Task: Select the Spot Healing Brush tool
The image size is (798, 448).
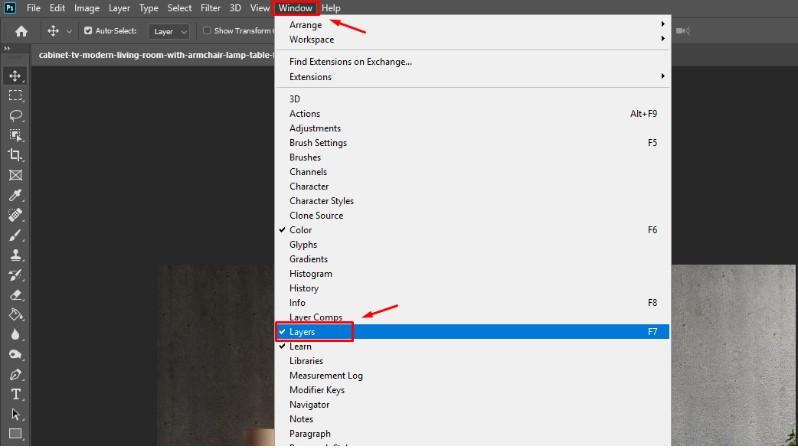Action: (15, 215)
